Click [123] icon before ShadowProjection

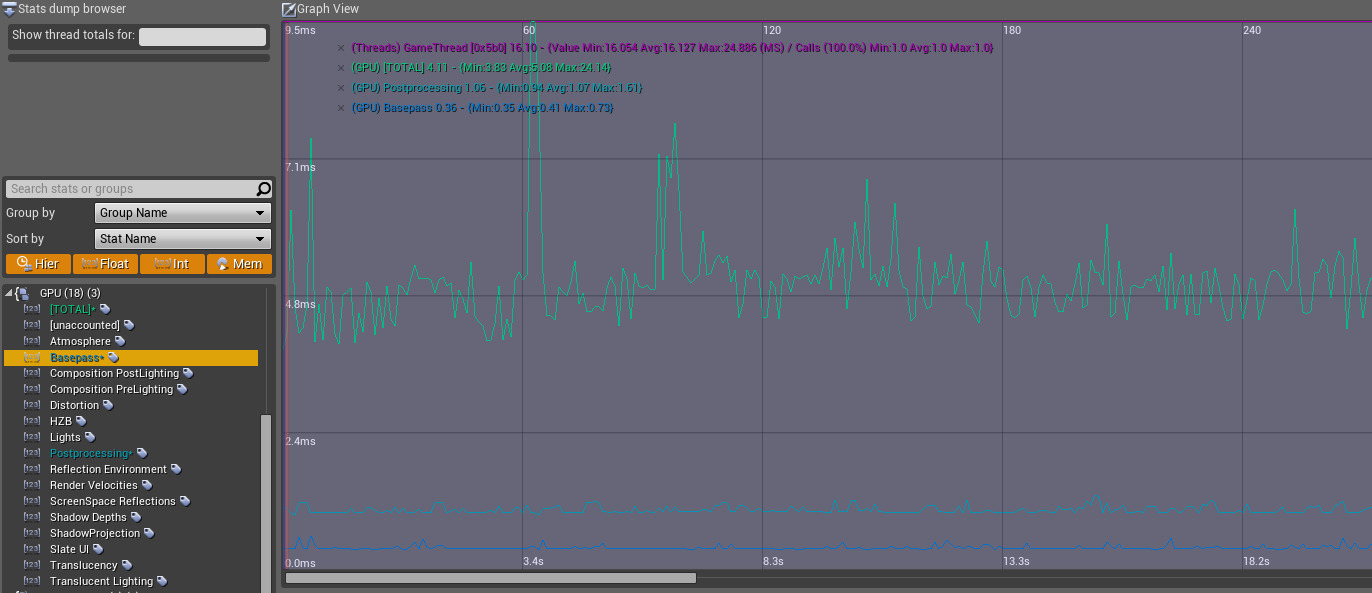(x=32, y=533)
